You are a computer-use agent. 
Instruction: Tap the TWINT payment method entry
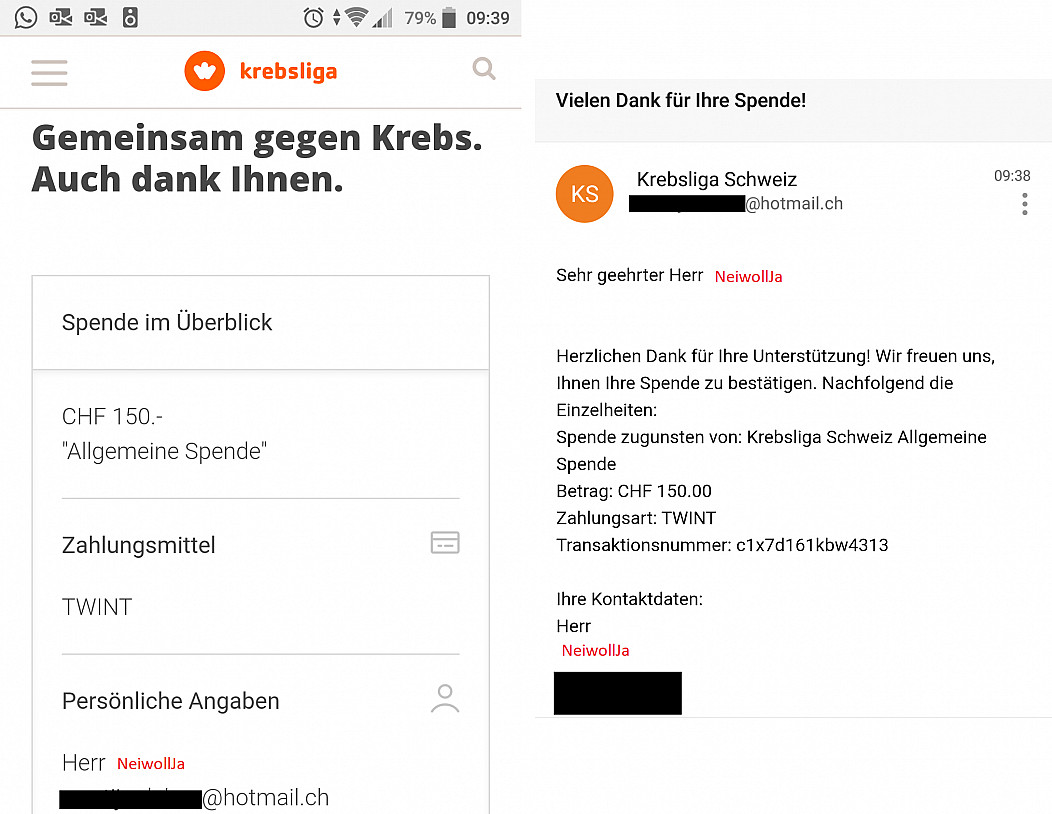click(x=97, y=607)
